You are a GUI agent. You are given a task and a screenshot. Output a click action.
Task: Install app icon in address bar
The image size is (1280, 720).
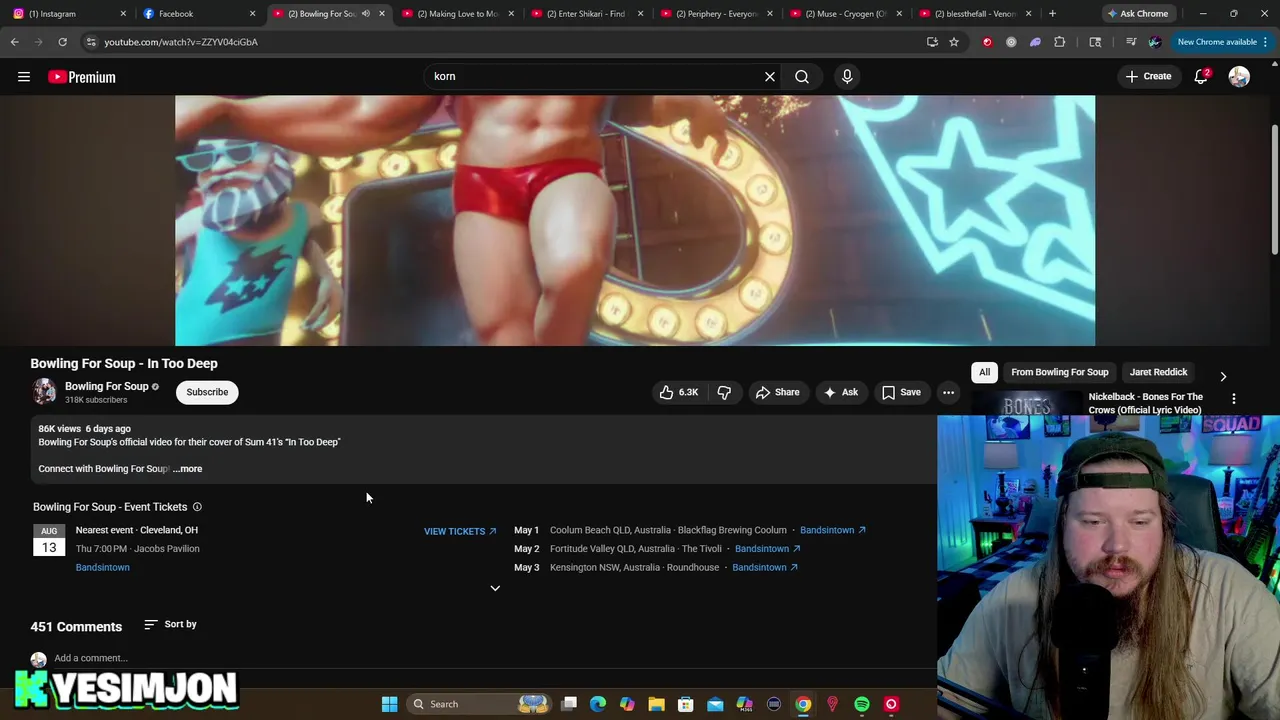[x=932, y=42]
